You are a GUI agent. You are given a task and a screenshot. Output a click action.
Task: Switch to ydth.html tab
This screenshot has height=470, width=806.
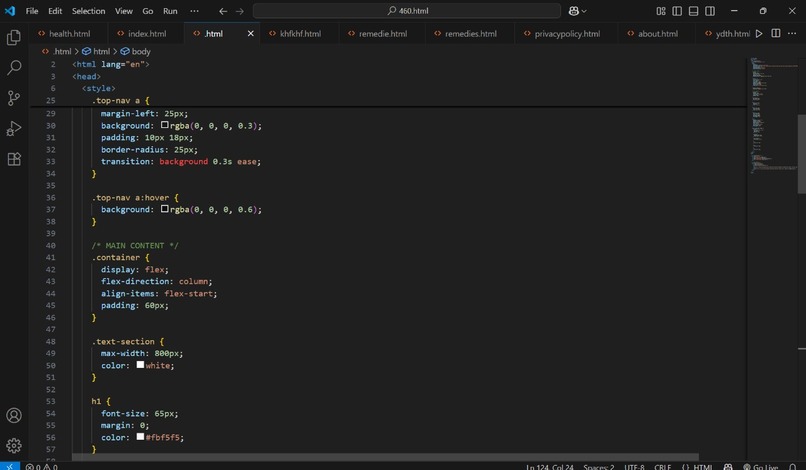pos(727,33)
